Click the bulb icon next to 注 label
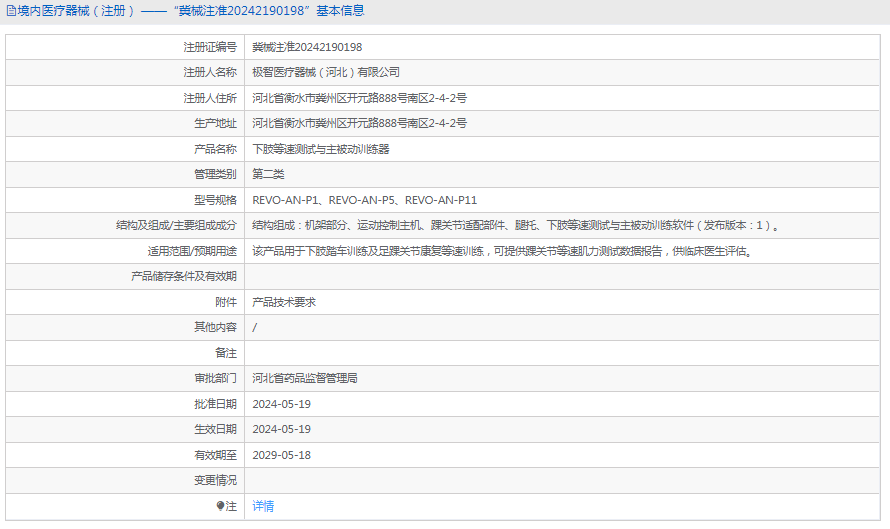The width and height of the screenshot is (890, 529). [x=220, y=506]
